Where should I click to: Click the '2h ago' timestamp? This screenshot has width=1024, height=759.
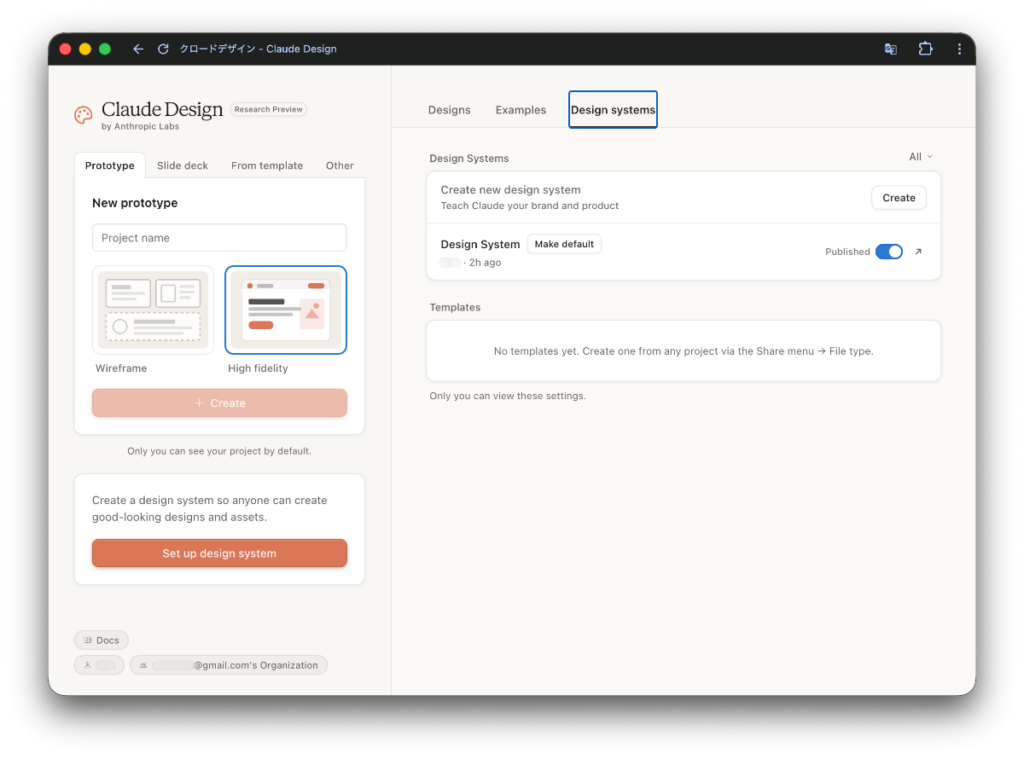(485, 263)
